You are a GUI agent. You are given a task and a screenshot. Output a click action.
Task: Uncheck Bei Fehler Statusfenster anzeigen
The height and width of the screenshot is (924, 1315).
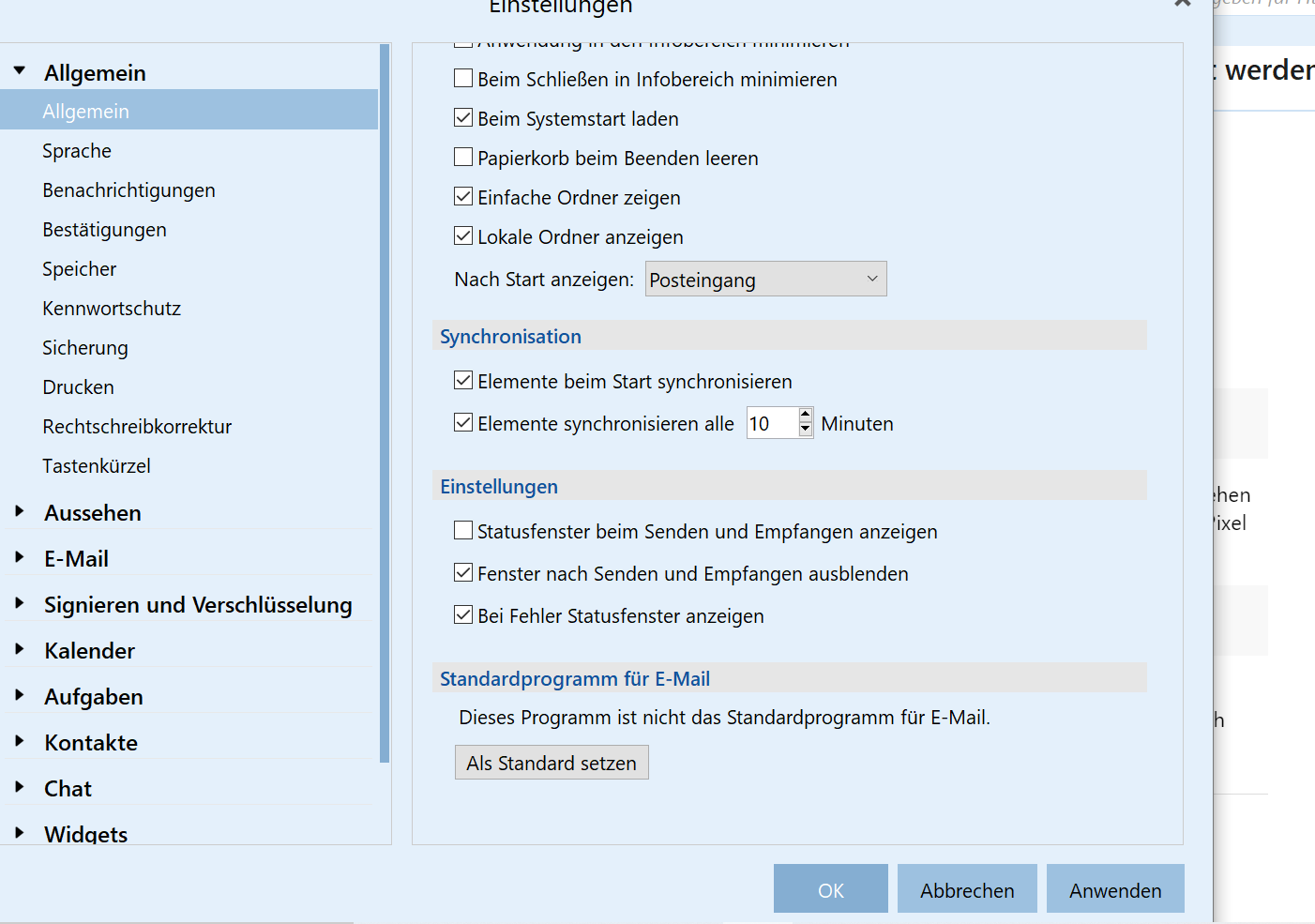(x=463, y=614)
